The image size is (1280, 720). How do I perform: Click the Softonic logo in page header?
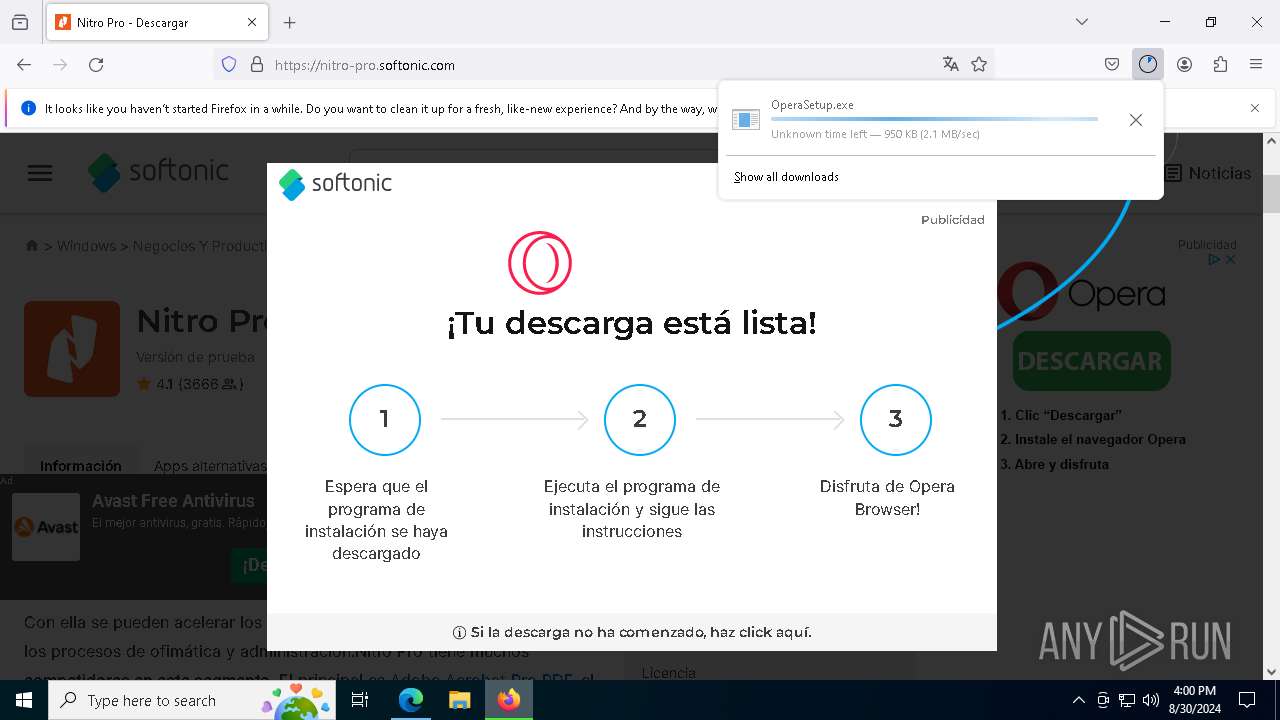[x=158, y=172]
